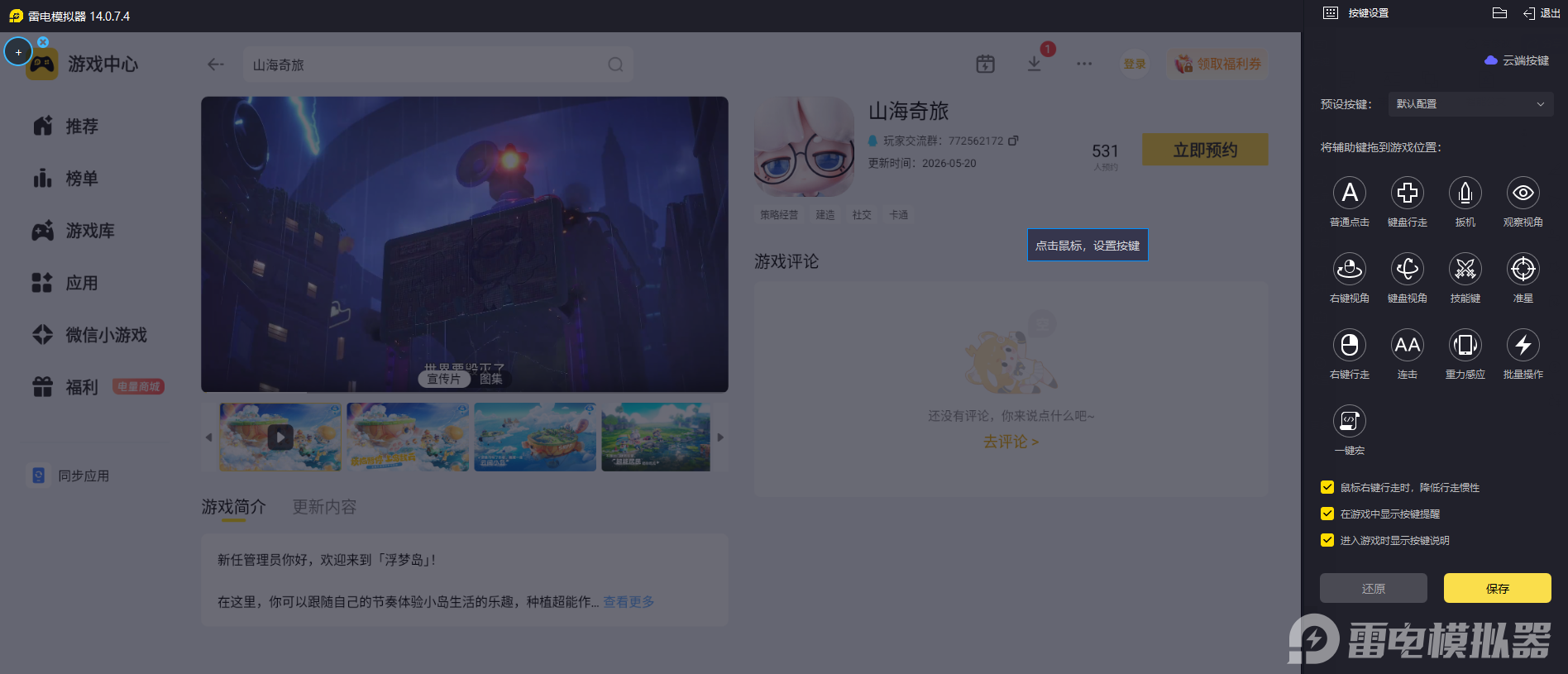
Task: Click the 保存 button
Action: tap(1498, 588)
